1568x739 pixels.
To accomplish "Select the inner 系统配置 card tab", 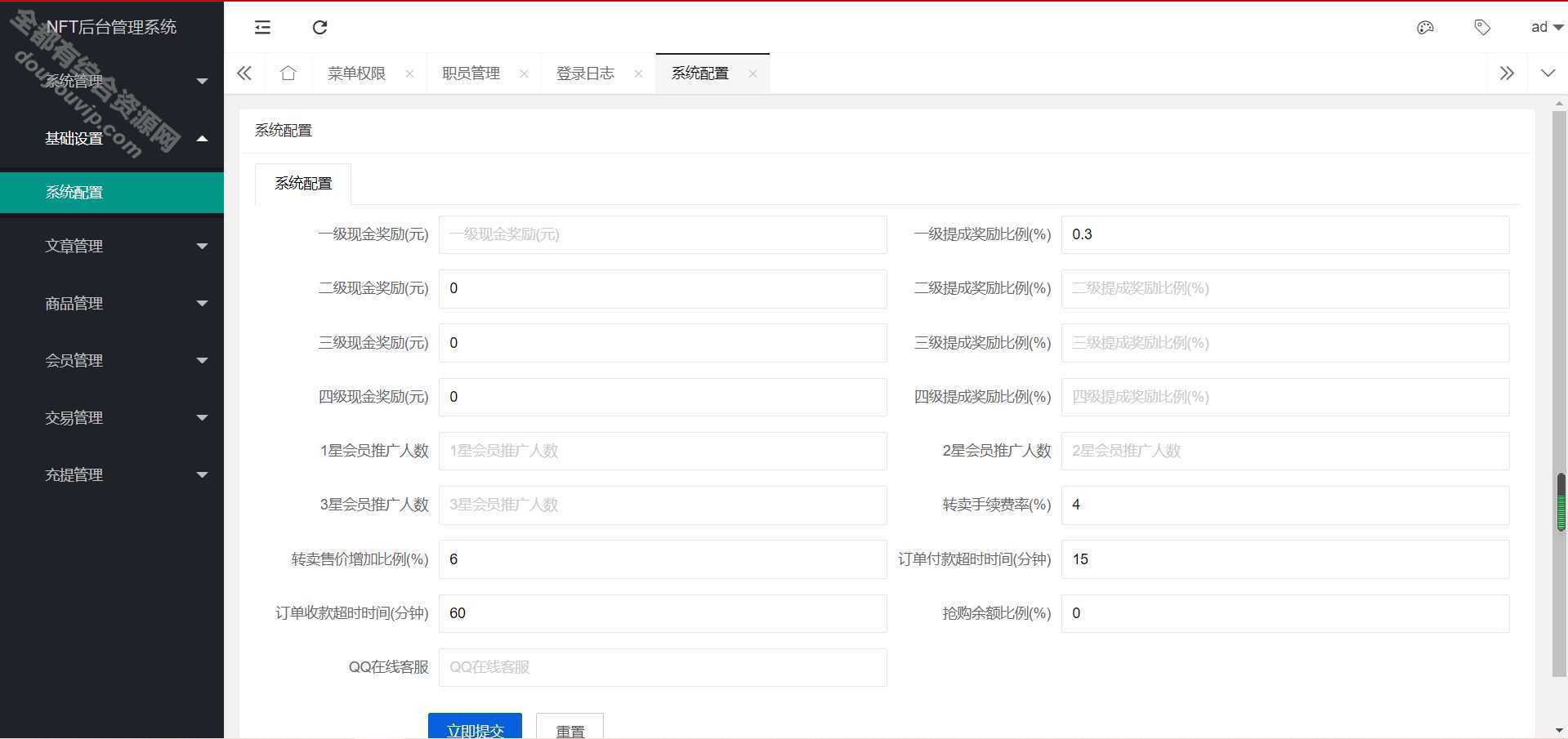I will click(303, 184).
